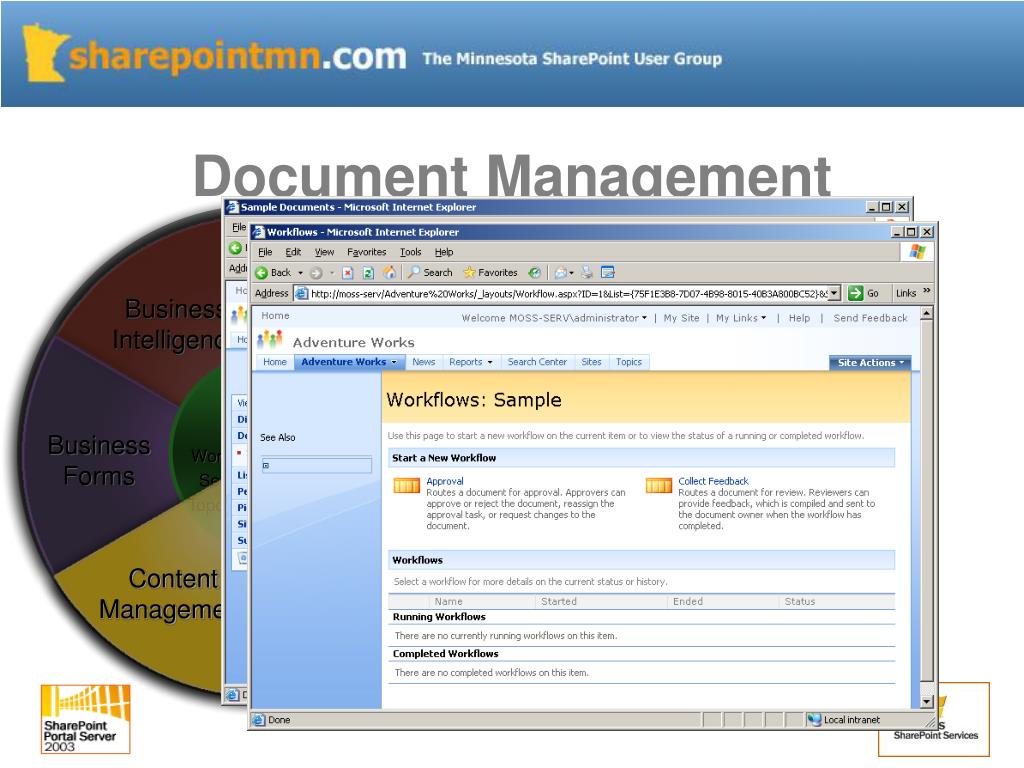
Task: Click the Mail toolbar icon
Action: point(560,272)
